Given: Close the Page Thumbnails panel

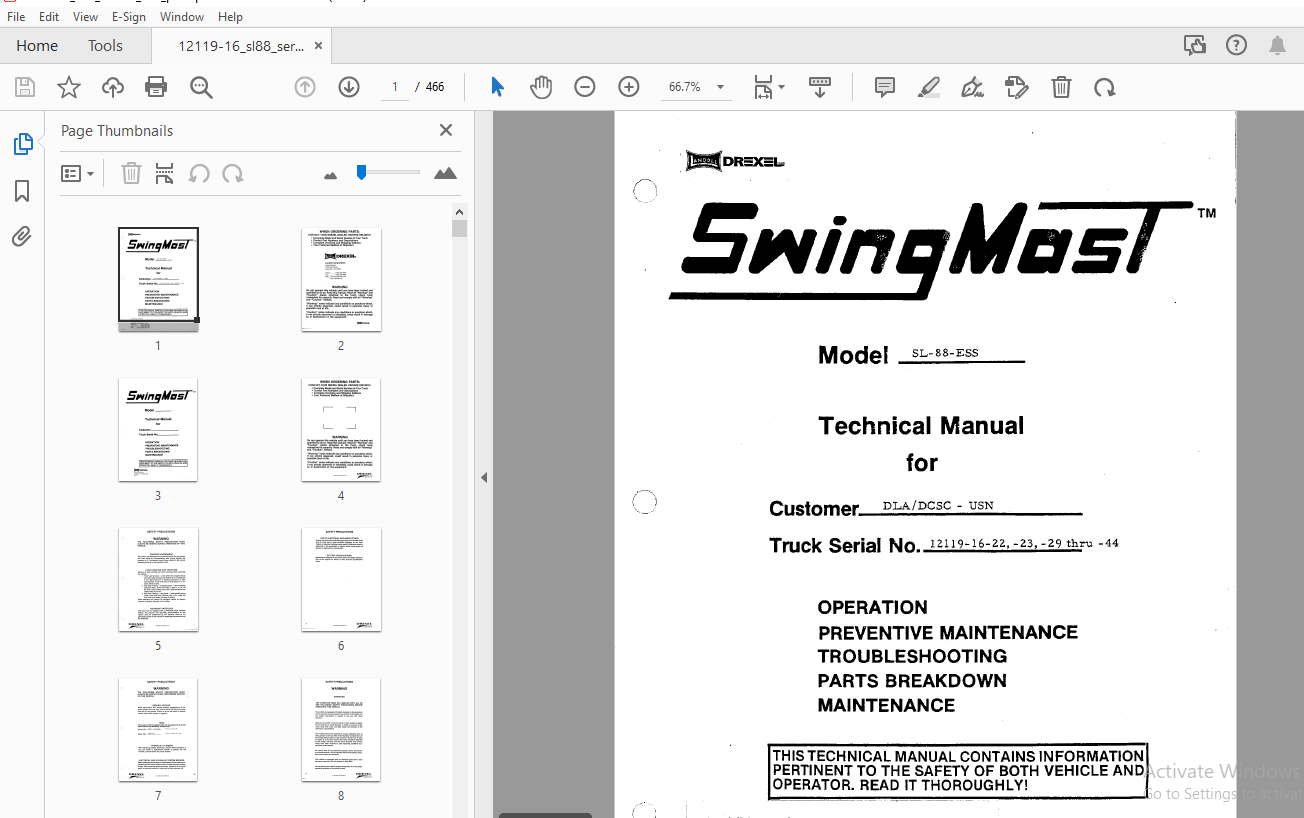Looking at the screenshot, I should pos(446,130).
